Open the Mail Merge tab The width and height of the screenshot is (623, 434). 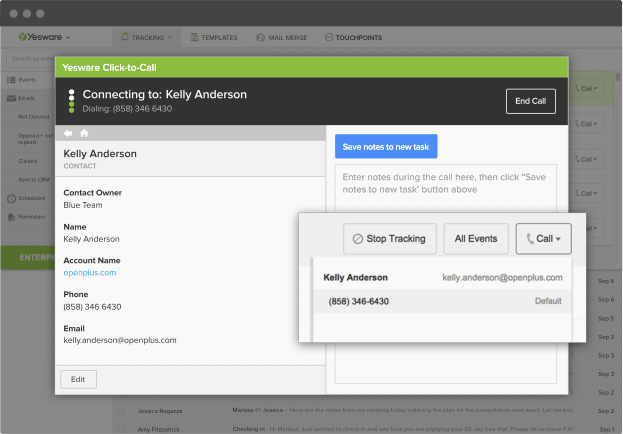(x=282, y=37)
